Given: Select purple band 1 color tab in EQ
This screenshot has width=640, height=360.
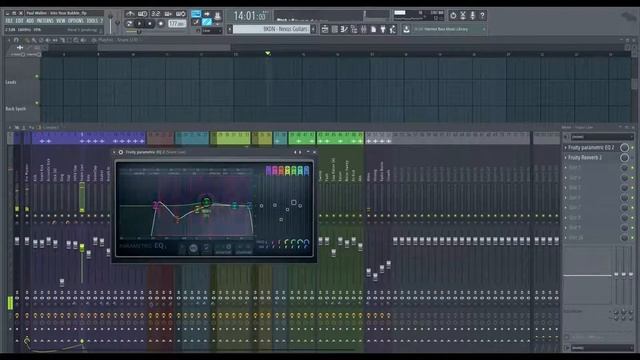Looking at the screenshot, I should click(268, 170).
